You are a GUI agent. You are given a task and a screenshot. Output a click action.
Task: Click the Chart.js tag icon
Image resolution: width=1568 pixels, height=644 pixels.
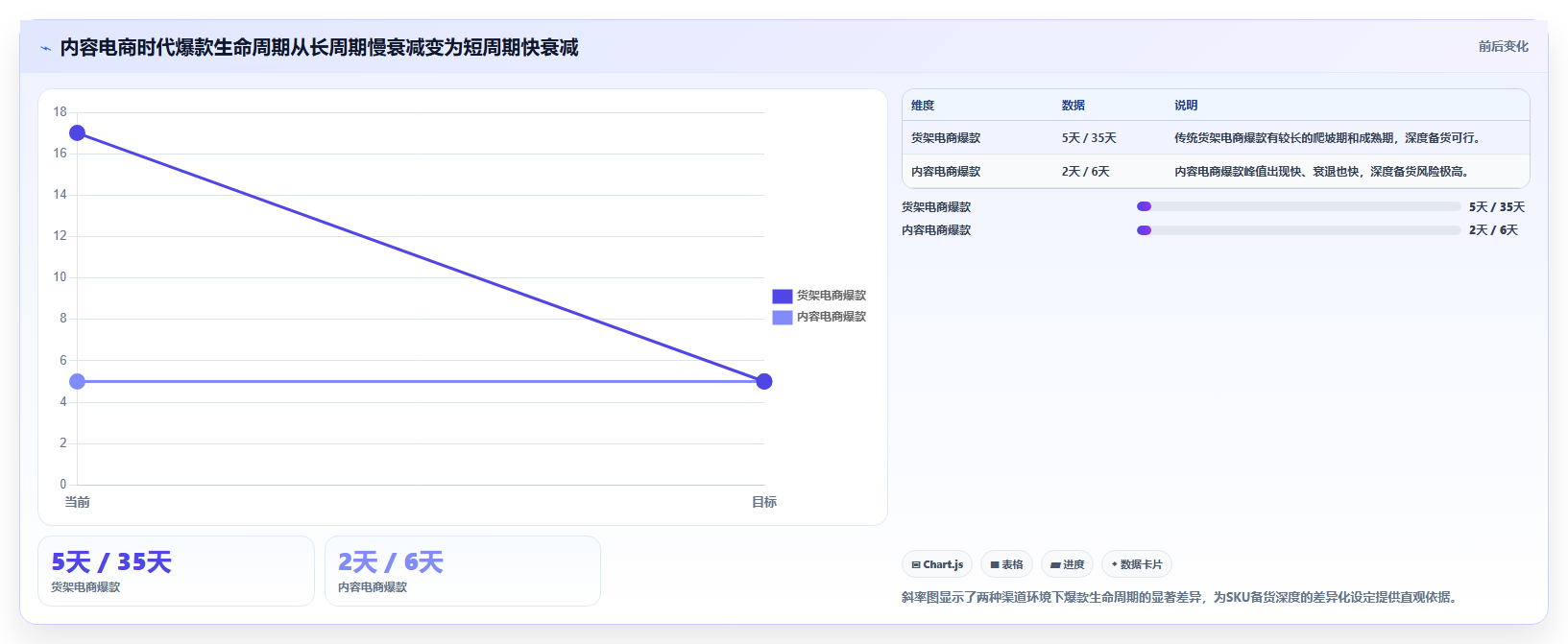point(916,565)
